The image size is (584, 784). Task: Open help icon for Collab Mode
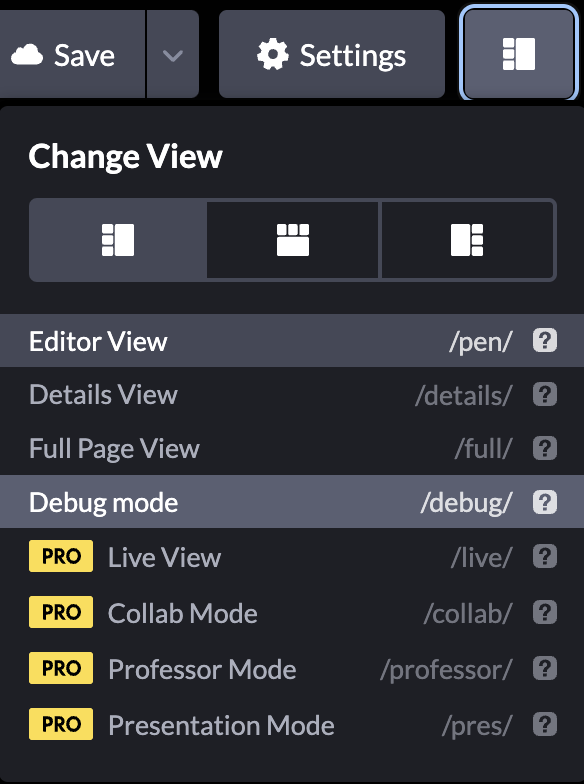click(x=544, y=612)
